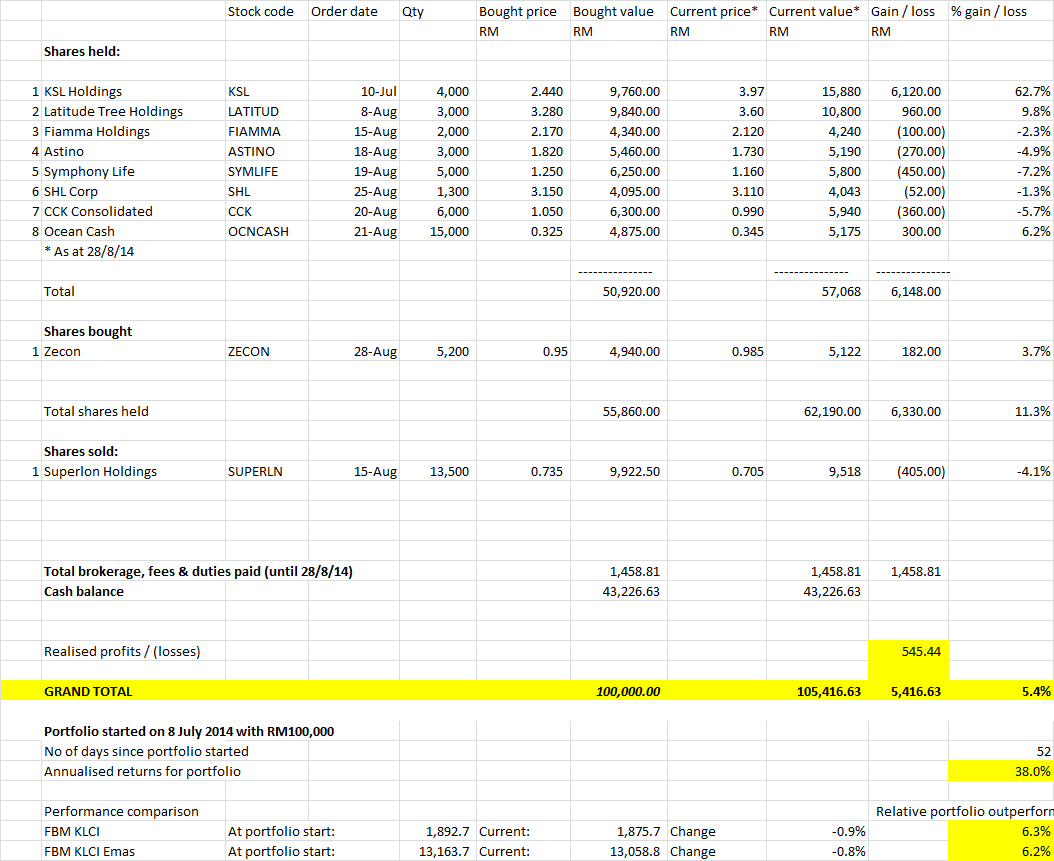Click days since portfolio started value 52
Image resolution: width=1054 pixels, height=861 pixels.
(1001, 751)
